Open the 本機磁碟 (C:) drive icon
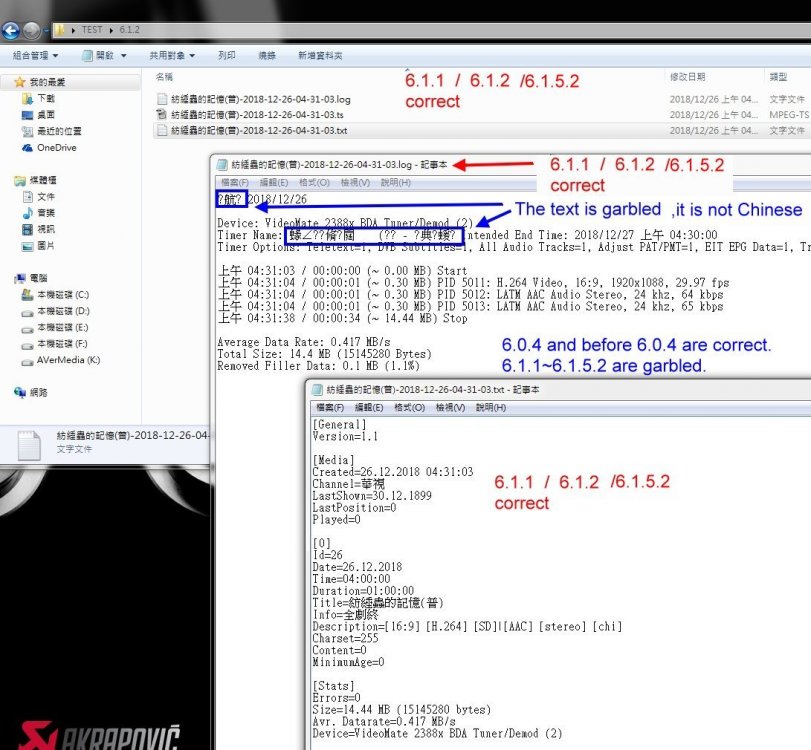This screenshot has width=811, height=750. (x=28, y=295)
